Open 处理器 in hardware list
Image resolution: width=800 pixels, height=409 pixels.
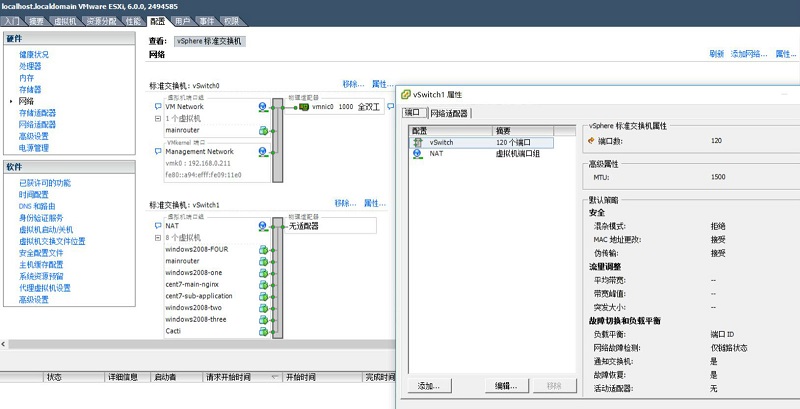[30, 66]
